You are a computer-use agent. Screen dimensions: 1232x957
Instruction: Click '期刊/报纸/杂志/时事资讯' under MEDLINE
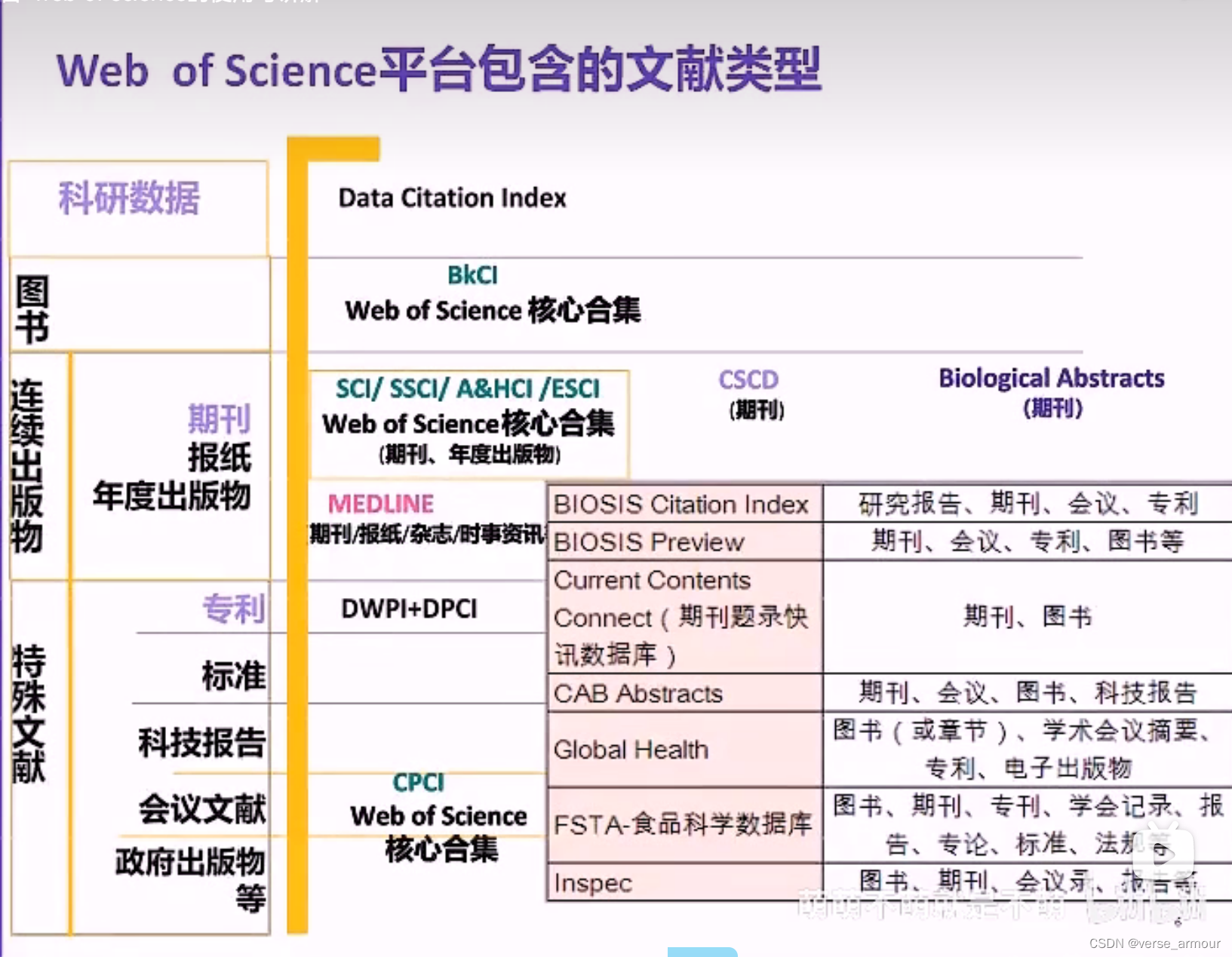[x=427, y=534]
